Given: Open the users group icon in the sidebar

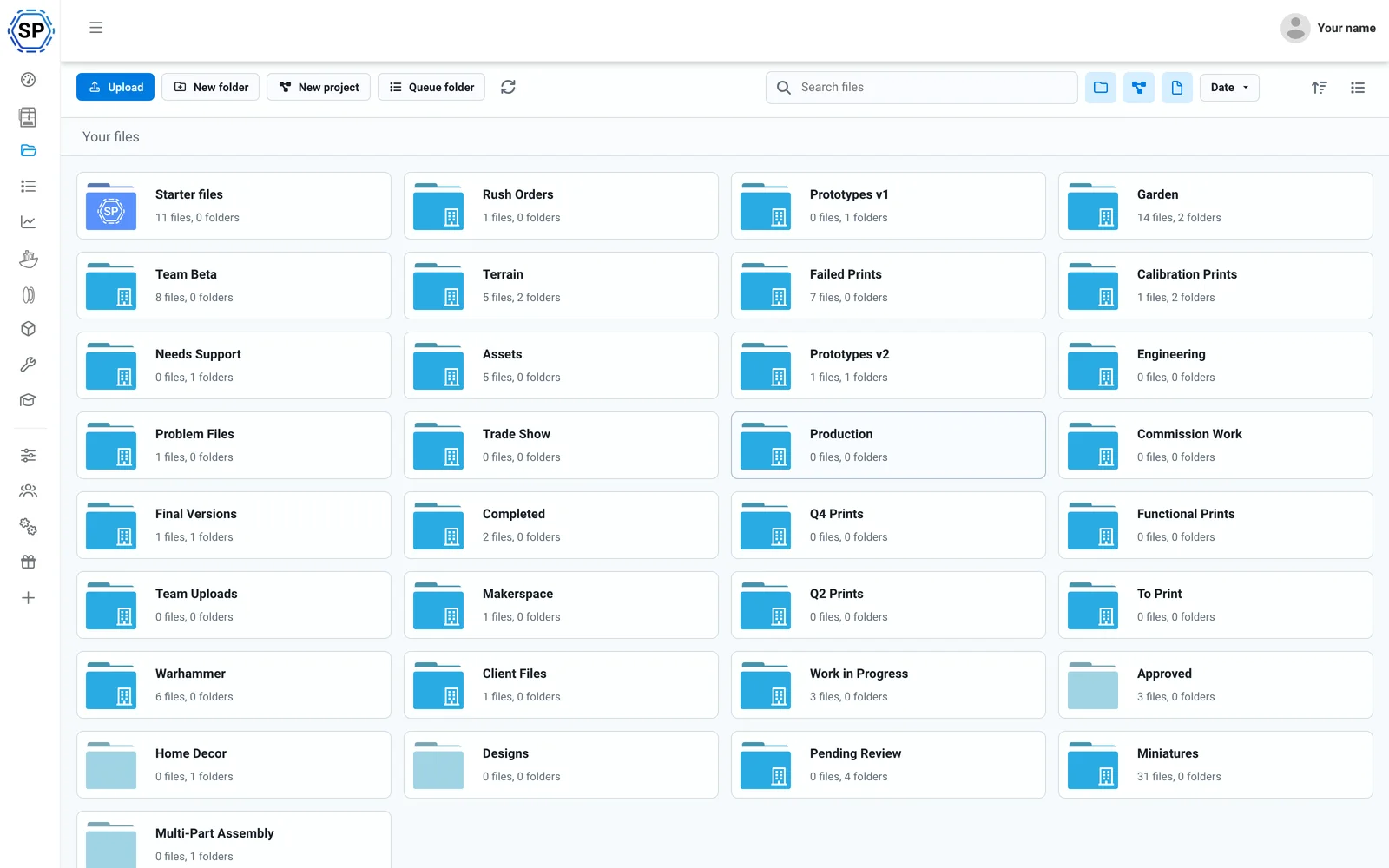Looking at the screenshot, I should tap(28, 491).
